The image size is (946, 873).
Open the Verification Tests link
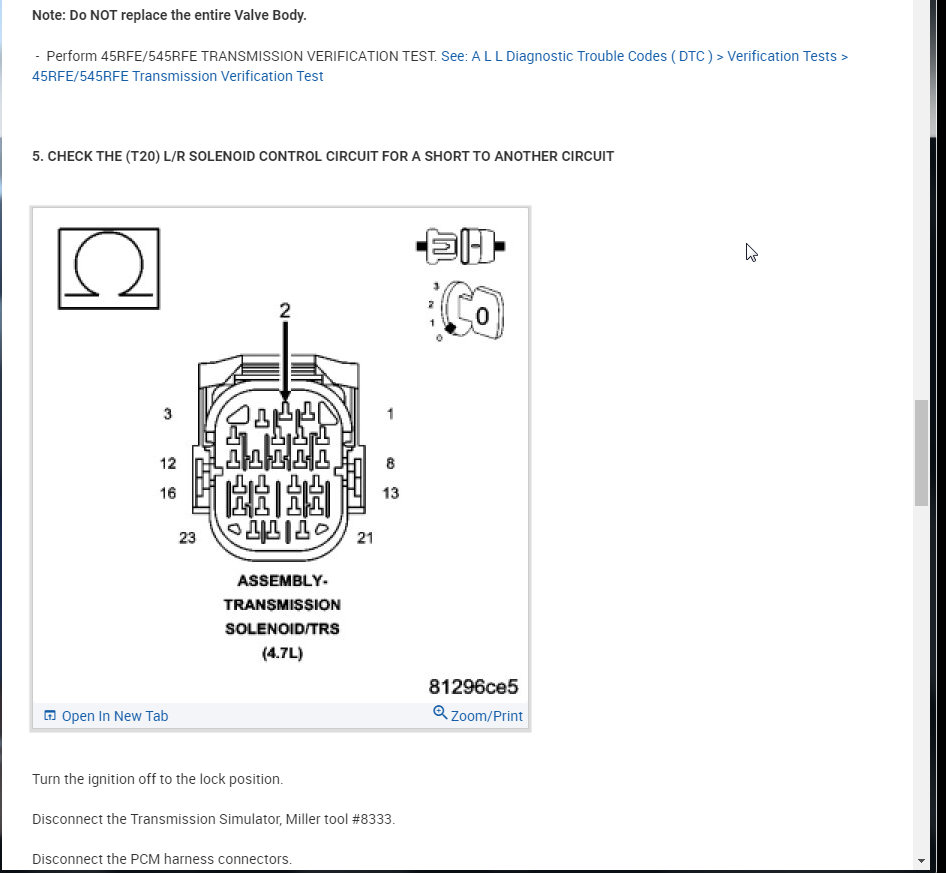(x=782, y=56)
